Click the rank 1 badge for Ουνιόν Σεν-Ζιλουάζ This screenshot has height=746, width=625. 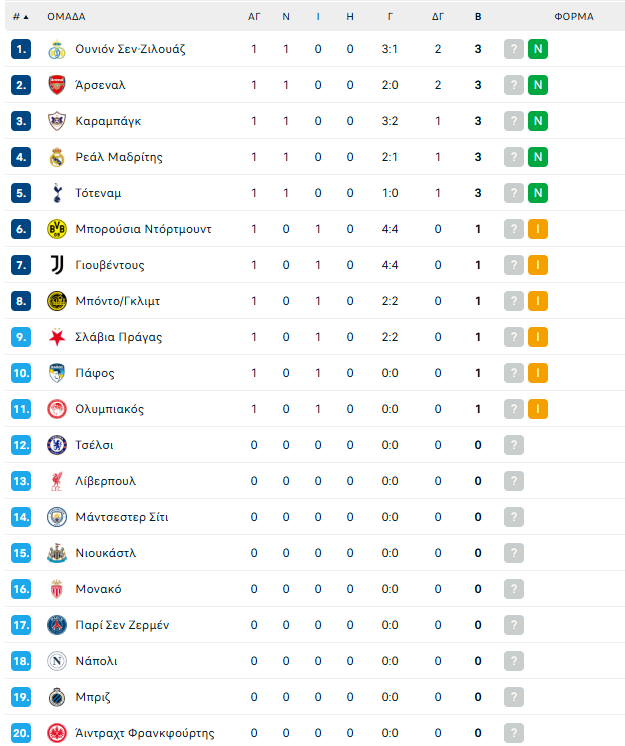coord(21,49)
